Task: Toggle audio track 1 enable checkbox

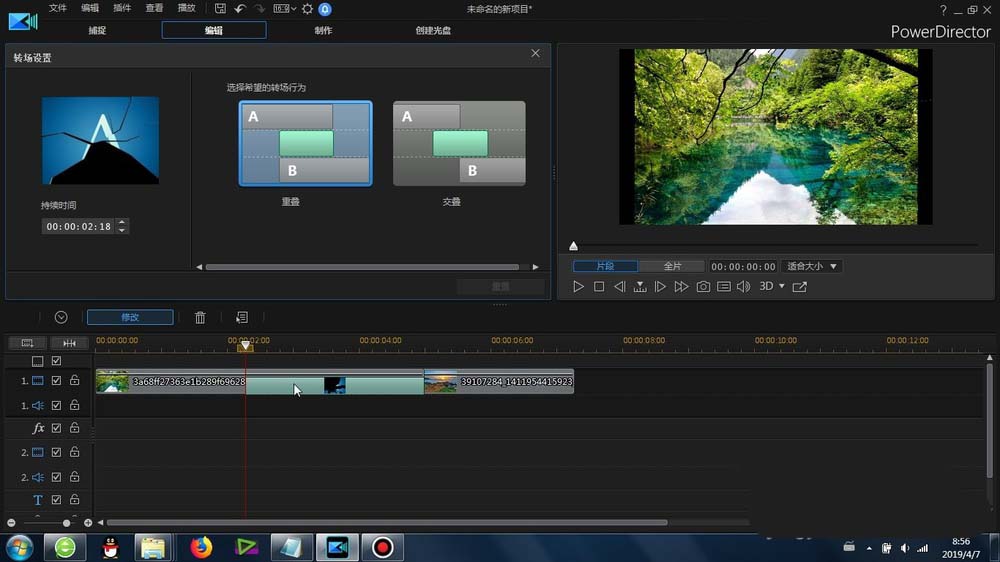Action: coord(56,405)
